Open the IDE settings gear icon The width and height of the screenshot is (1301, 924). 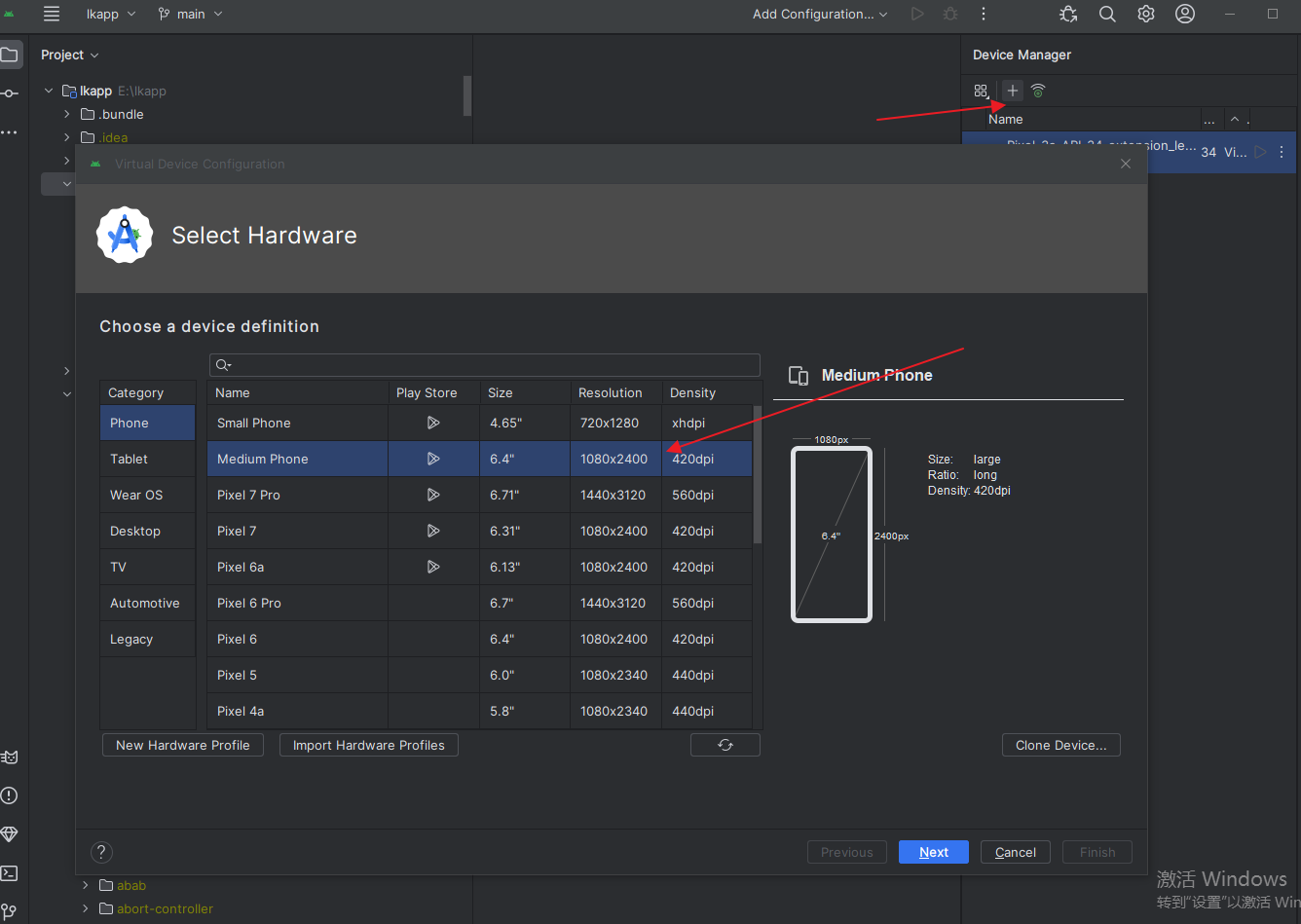point(1146,14)
